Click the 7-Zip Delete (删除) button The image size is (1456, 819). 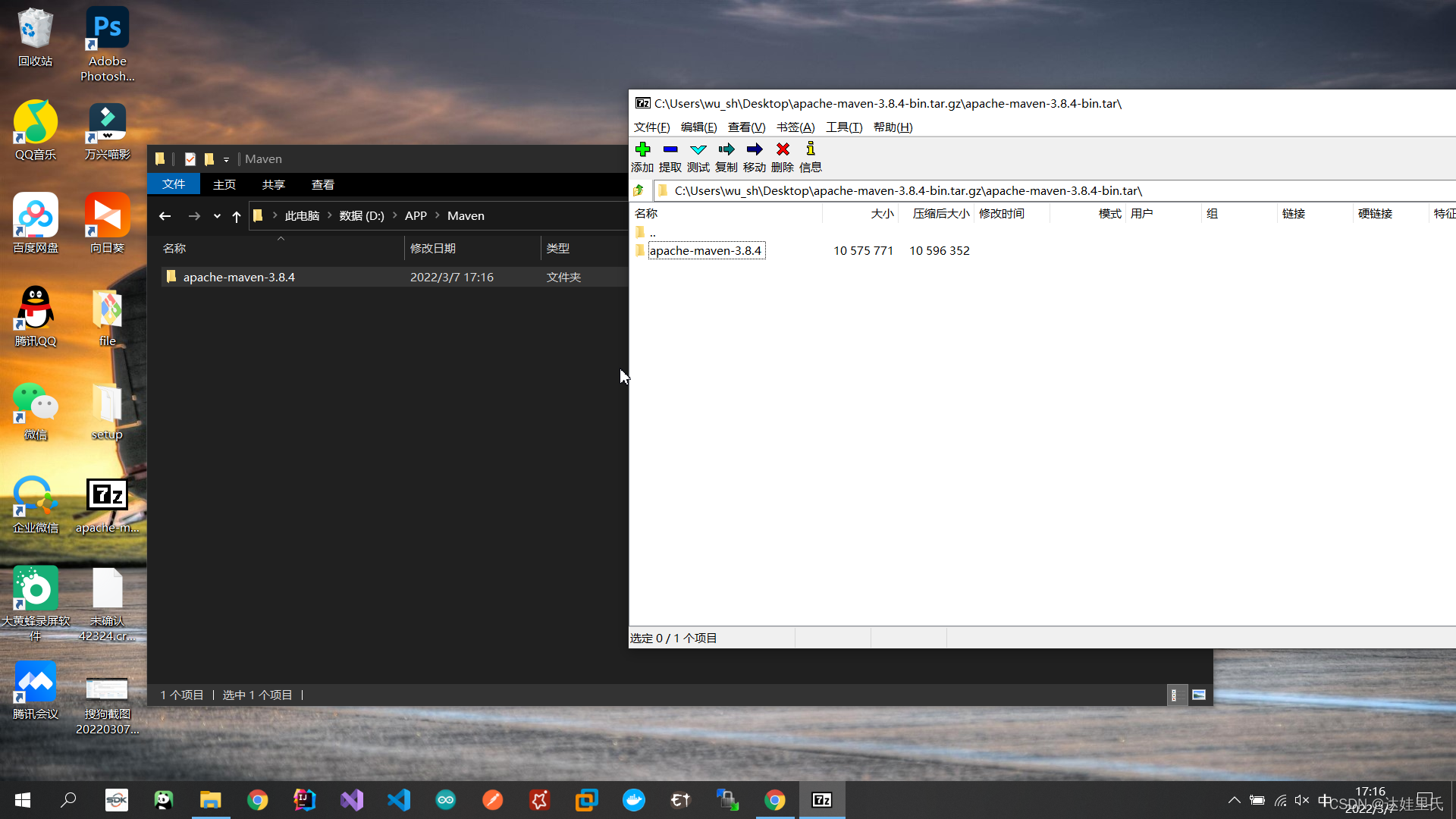tap(783, 157)
